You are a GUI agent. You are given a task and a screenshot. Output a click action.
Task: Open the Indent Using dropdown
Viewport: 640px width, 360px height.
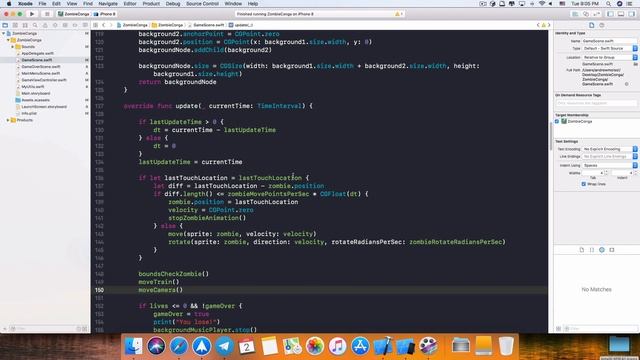click(609, 166)
